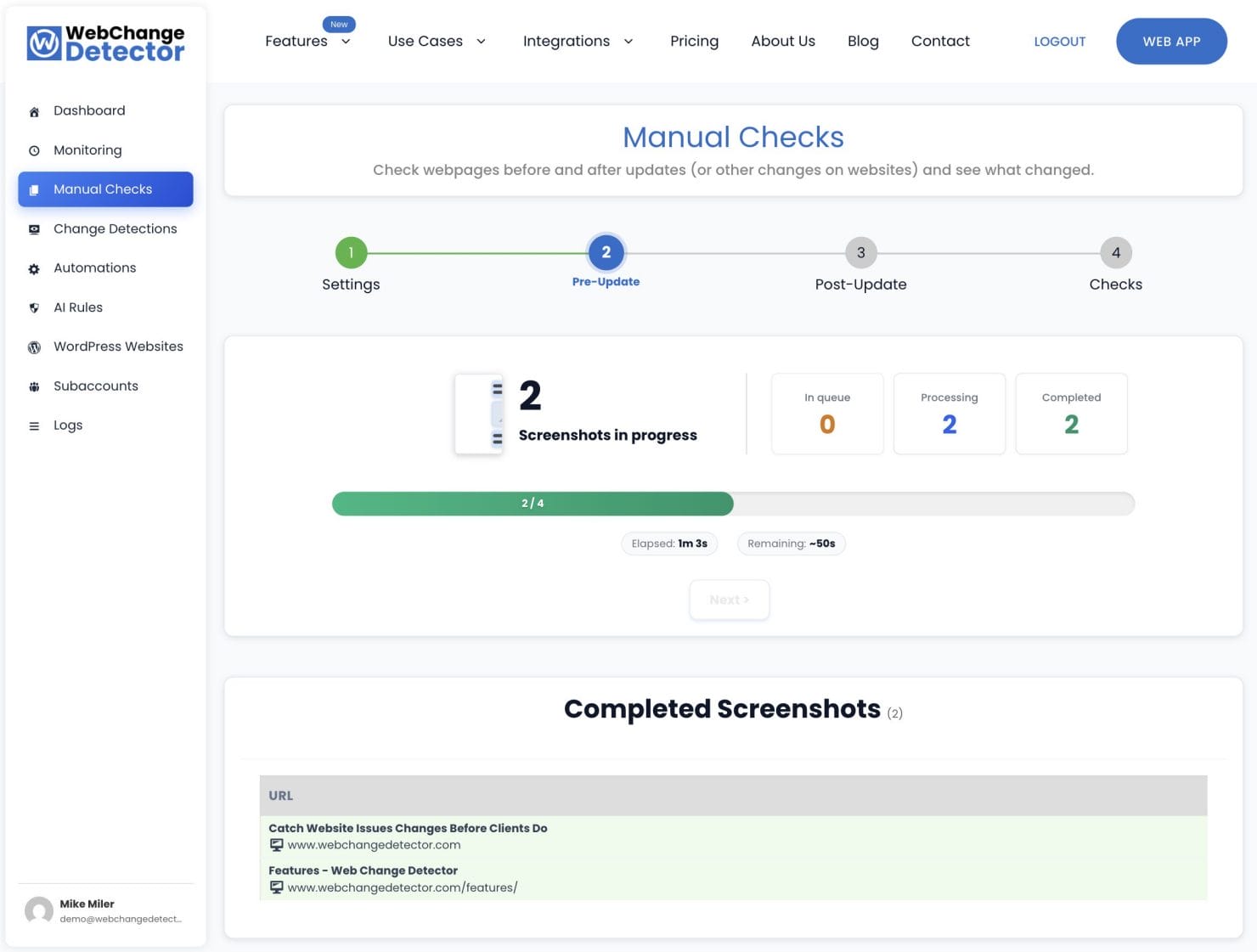Open Logs using the list icon
This screenshot has height=952, width=1257.
pyautogui.click(x=34, y=425)
